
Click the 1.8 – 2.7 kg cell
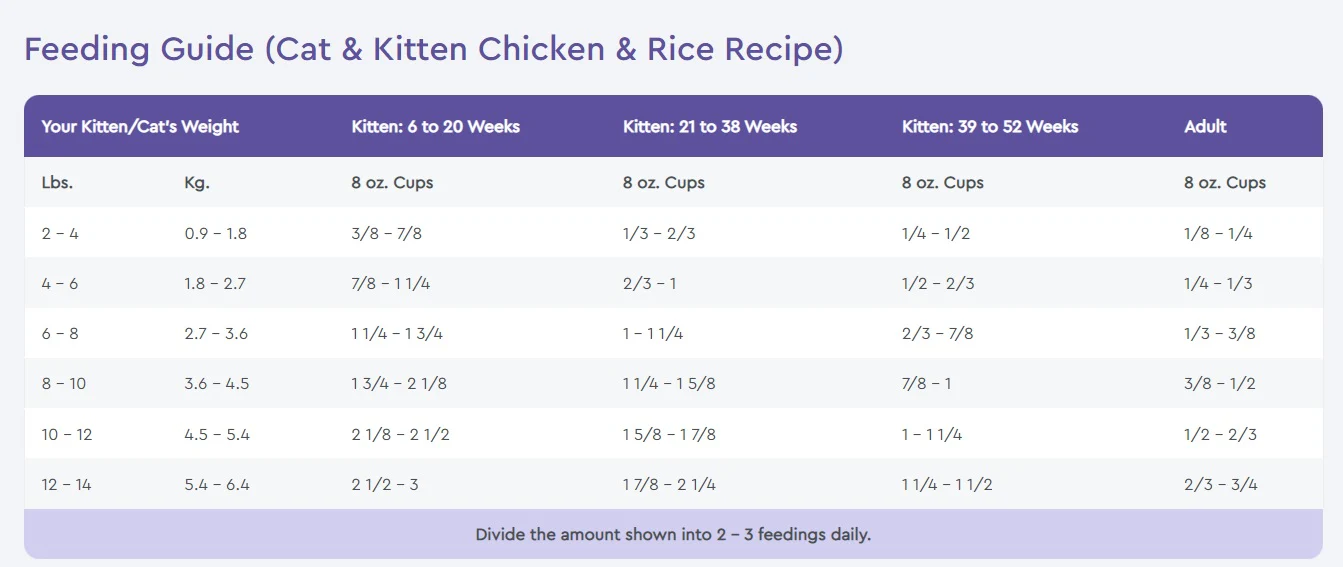tap(215, 283)
